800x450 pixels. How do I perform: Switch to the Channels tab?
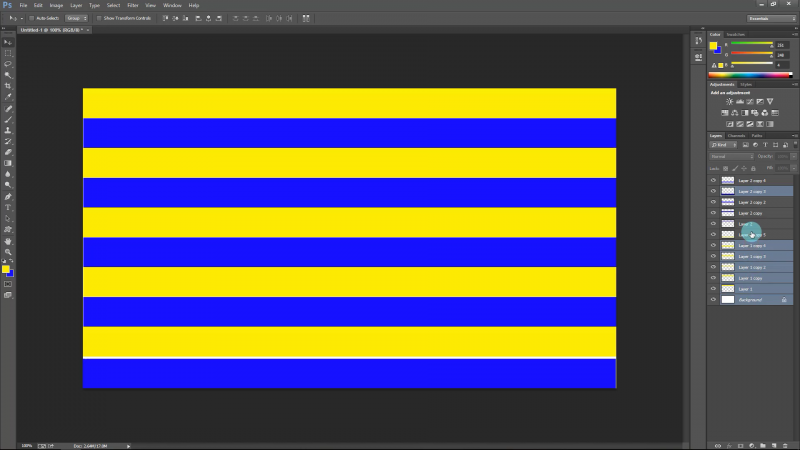[x=736, y=136]
